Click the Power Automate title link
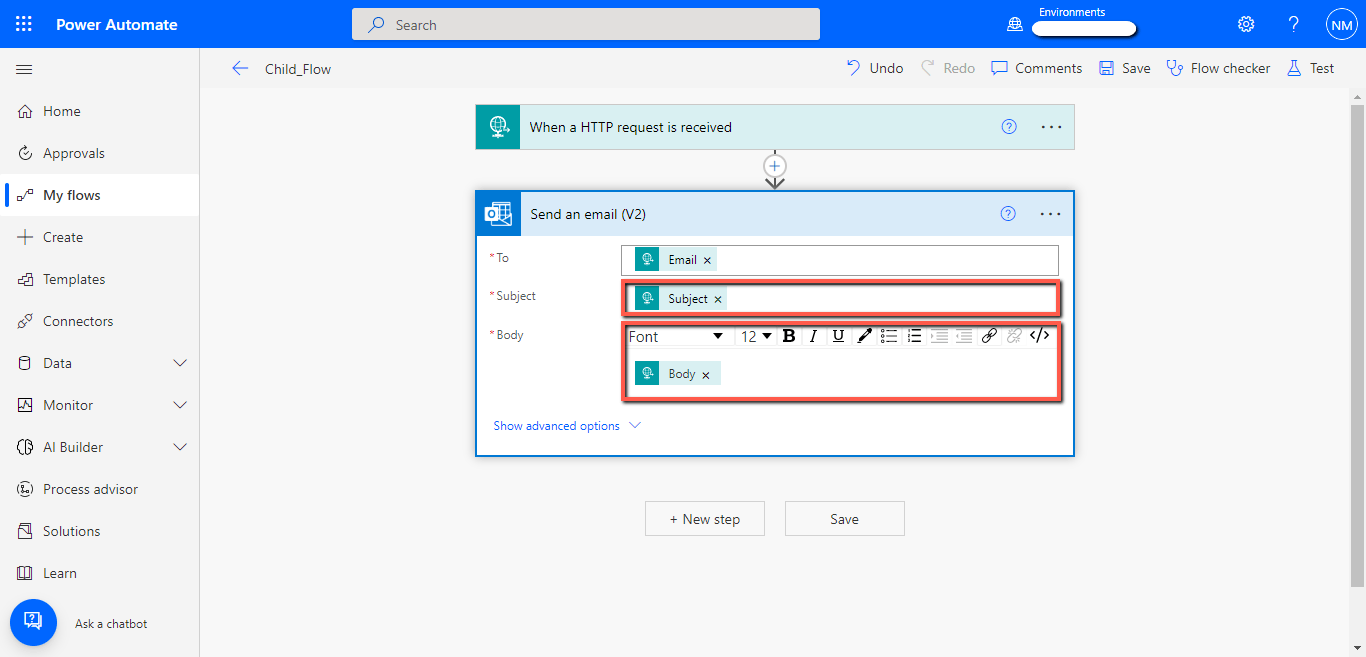 click(117, 24)
